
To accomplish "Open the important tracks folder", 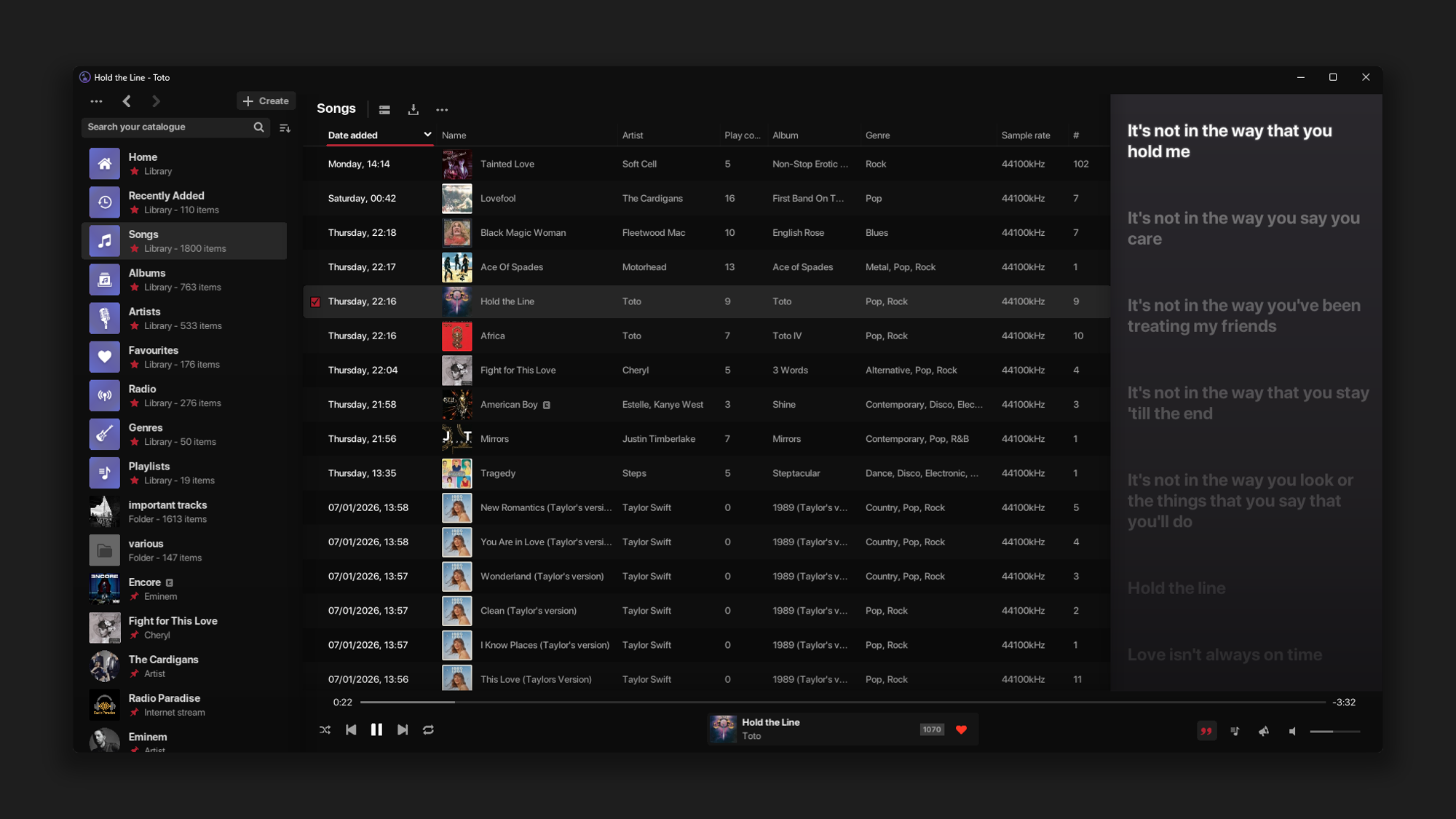I will point(184,511).
